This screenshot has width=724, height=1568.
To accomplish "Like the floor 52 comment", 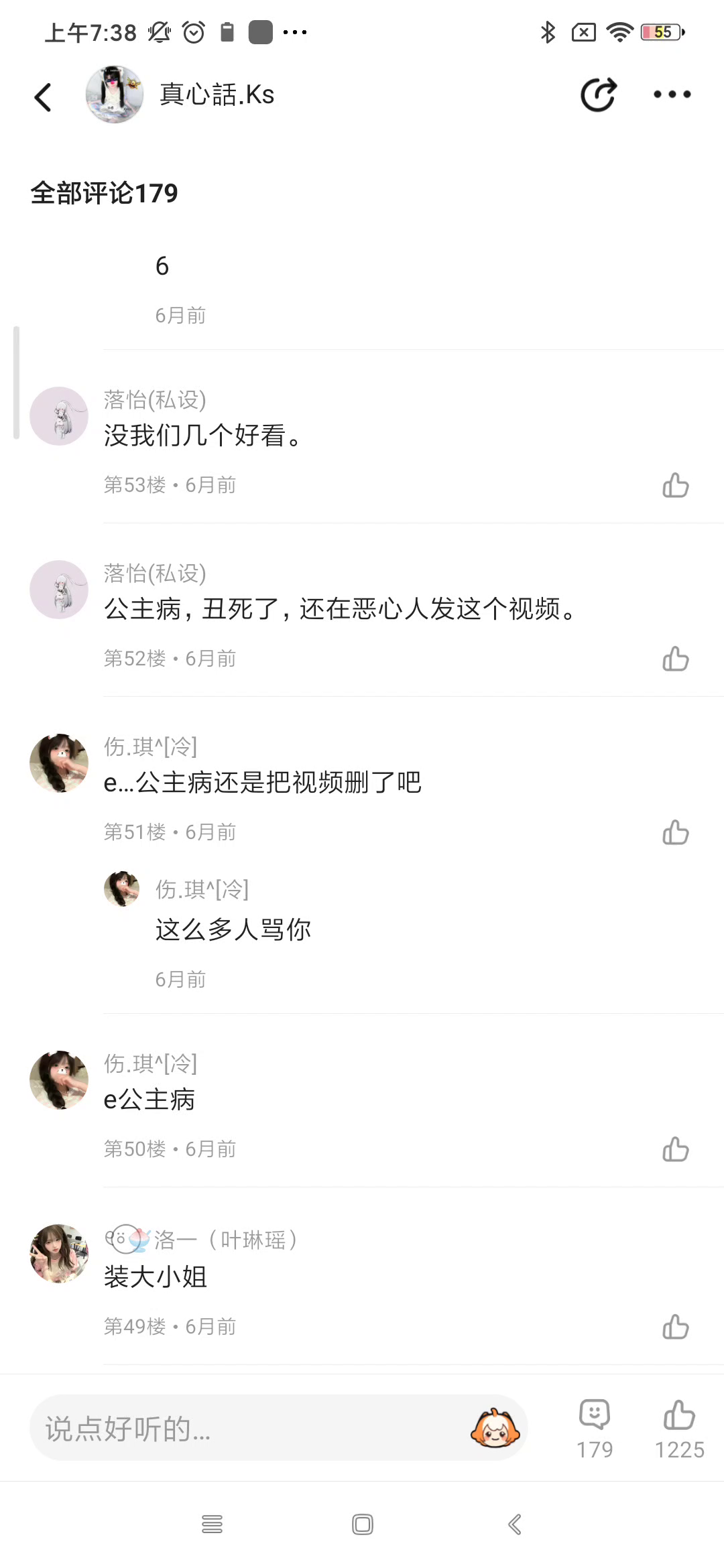I will (676, 659).
